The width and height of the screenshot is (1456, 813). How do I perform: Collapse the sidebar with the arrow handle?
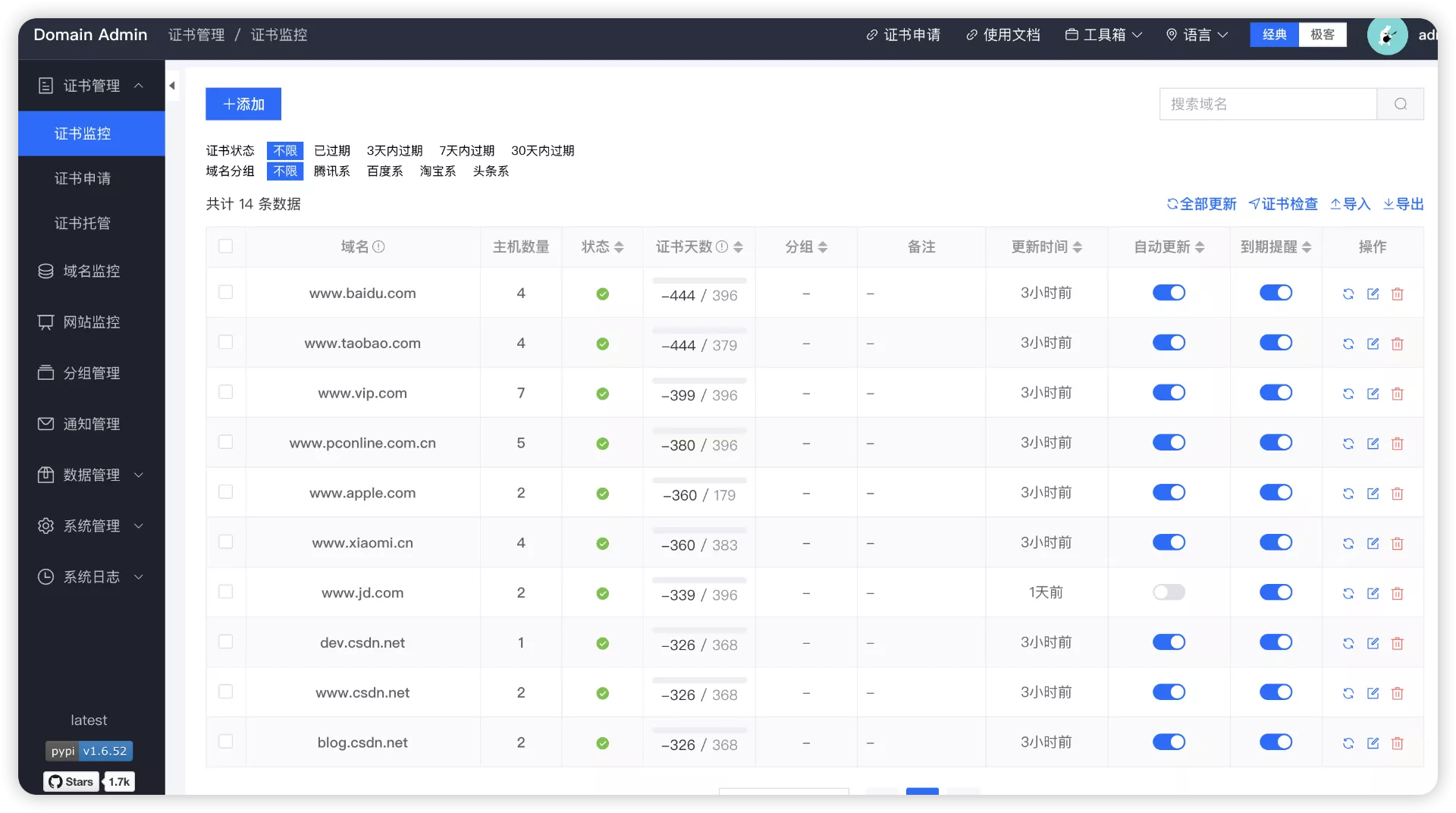pos(172,86)
